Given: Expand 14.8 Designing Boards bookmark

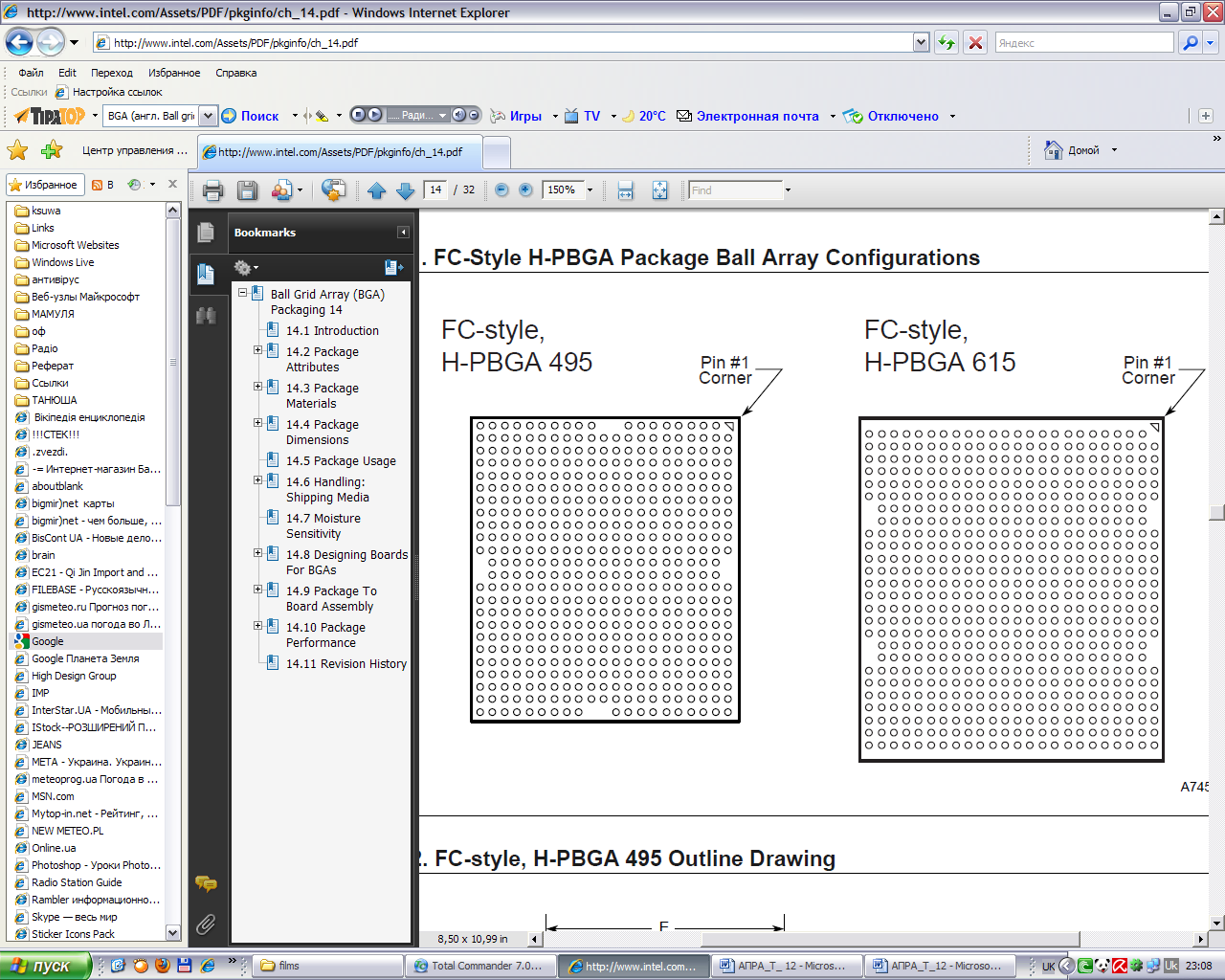Looking at the screenshot, I should coord(257,554).
